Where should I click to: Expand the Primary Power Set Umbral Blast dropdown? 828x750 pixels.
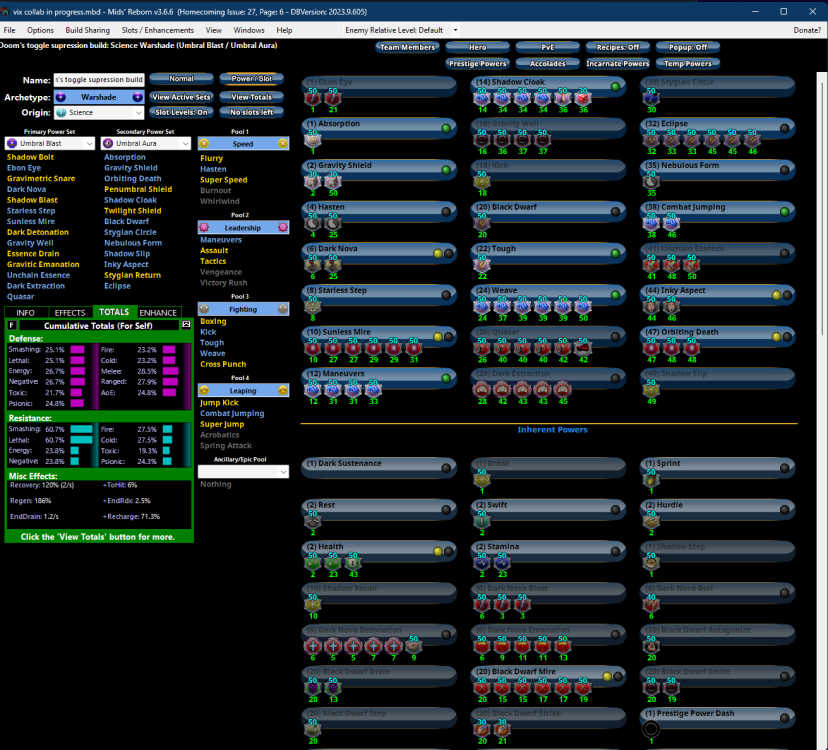(x=49, y=143)
